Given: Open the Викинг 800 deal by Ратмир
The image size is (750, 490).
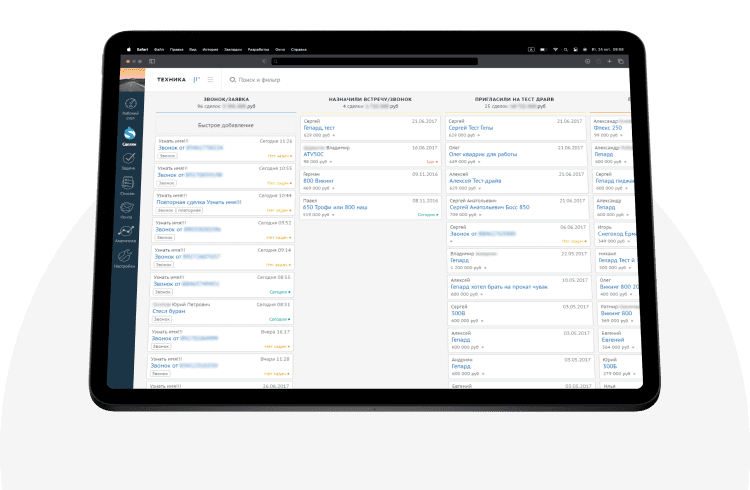Looking at the screenshot, I should 617,313.
